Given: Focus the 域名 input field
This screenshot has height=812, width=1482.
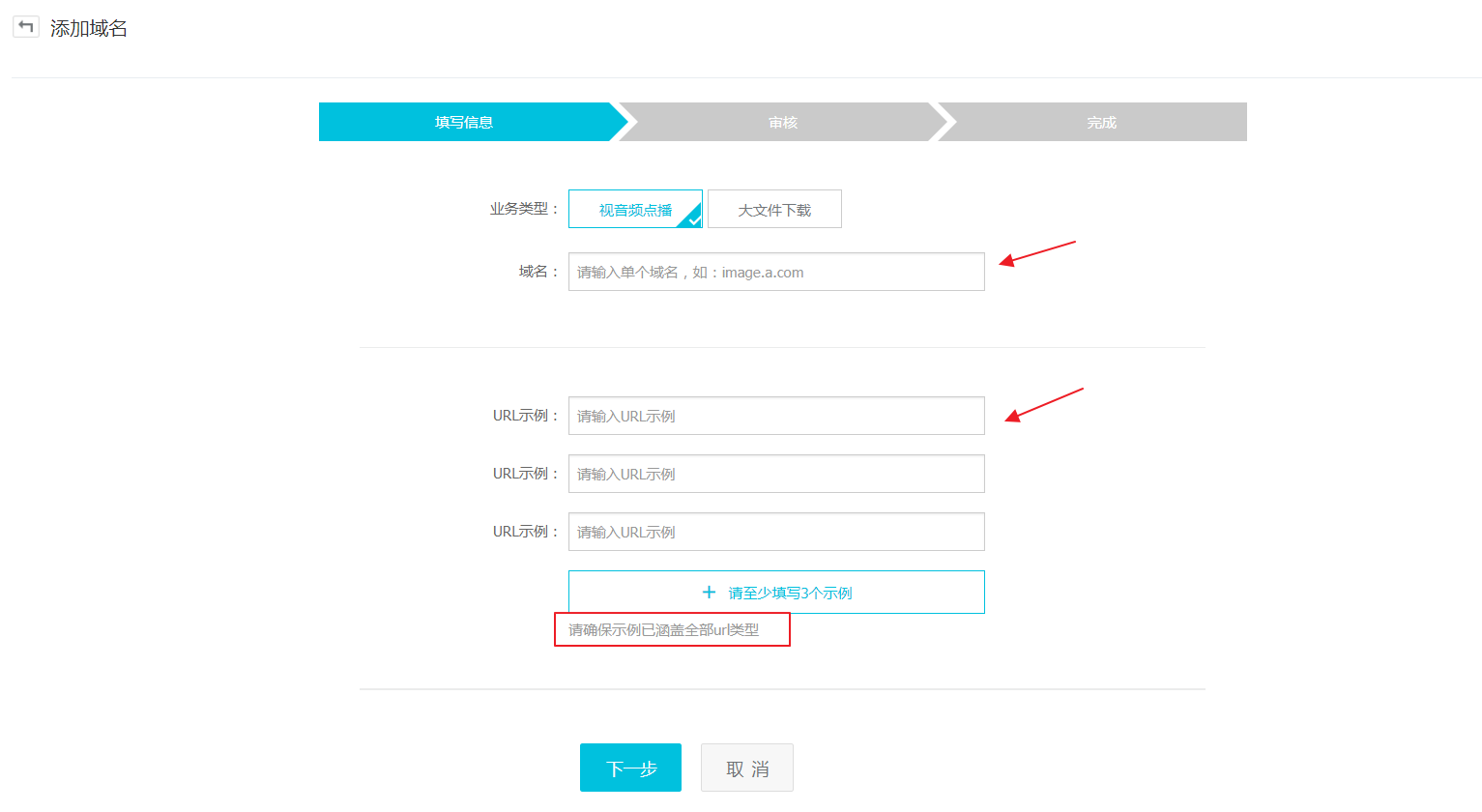Looking at the screenshot, I should pos(776,273).
